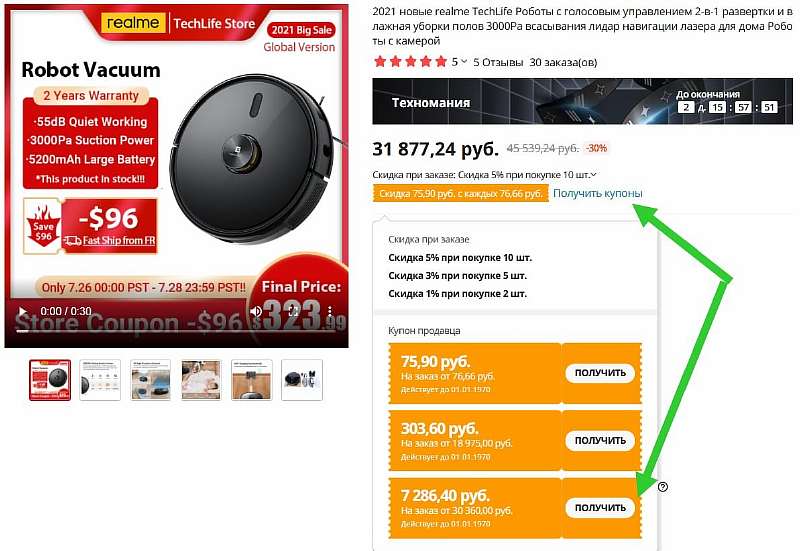Get the 75,90 руб. coupon
800x551 pixels.
pos(600,373)
